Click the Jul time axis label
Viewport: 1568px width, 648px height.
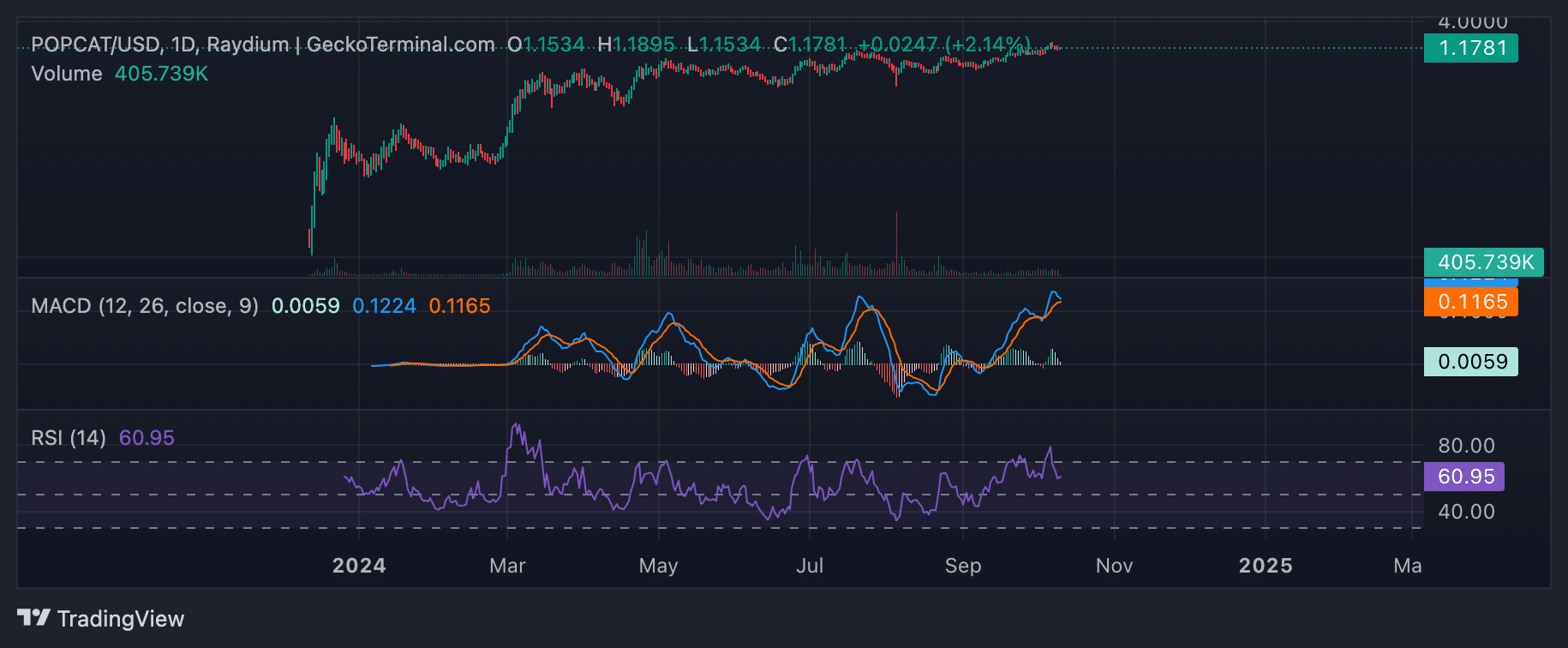810,566
